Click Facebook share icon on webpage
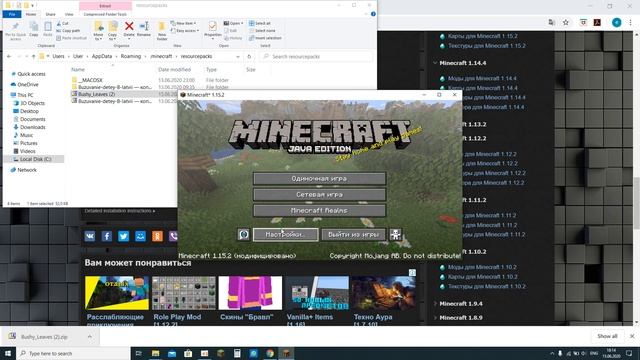 point(107,236)
